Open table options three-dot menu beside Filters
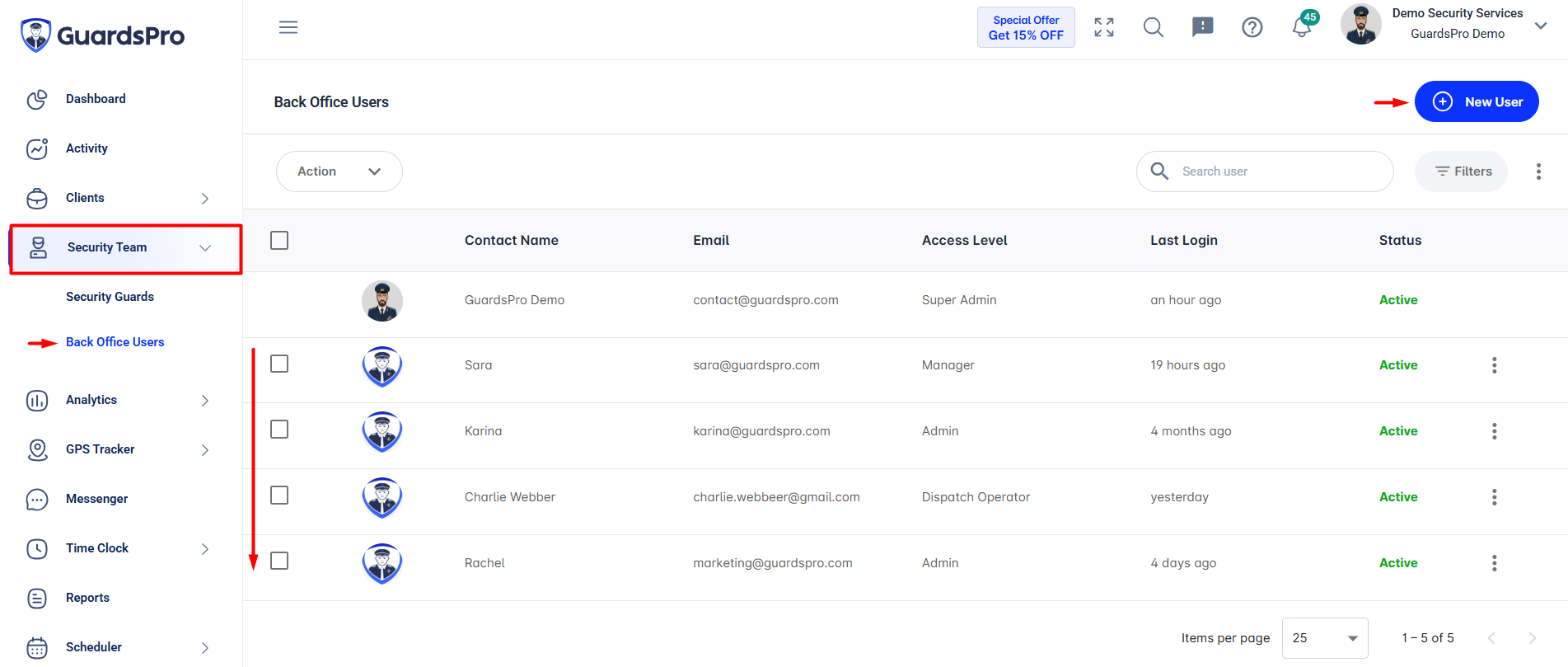Screen dimensions: 1568x667 click(x=1538, y=171)
